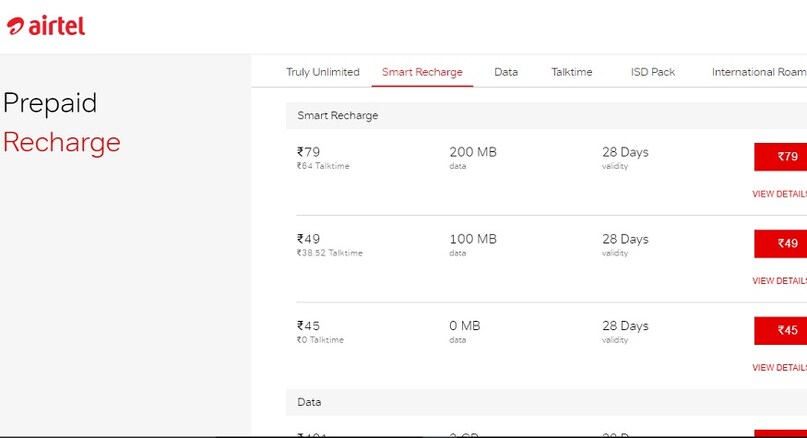Switch to the International Roaming tab

pos(758,72)
